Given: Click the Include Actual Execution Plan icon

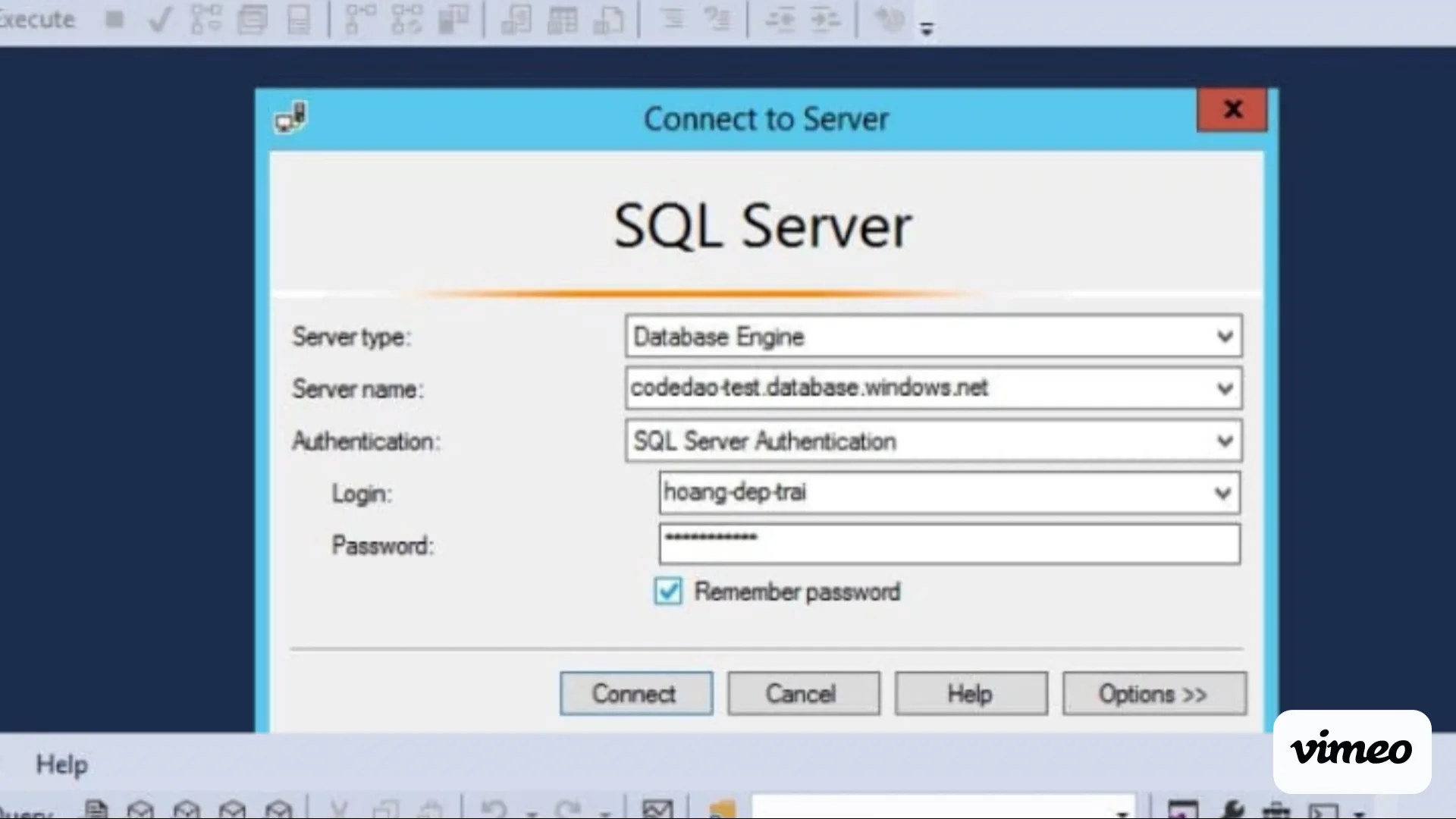Looking at the screenshot, I should [x=360, y=20].
